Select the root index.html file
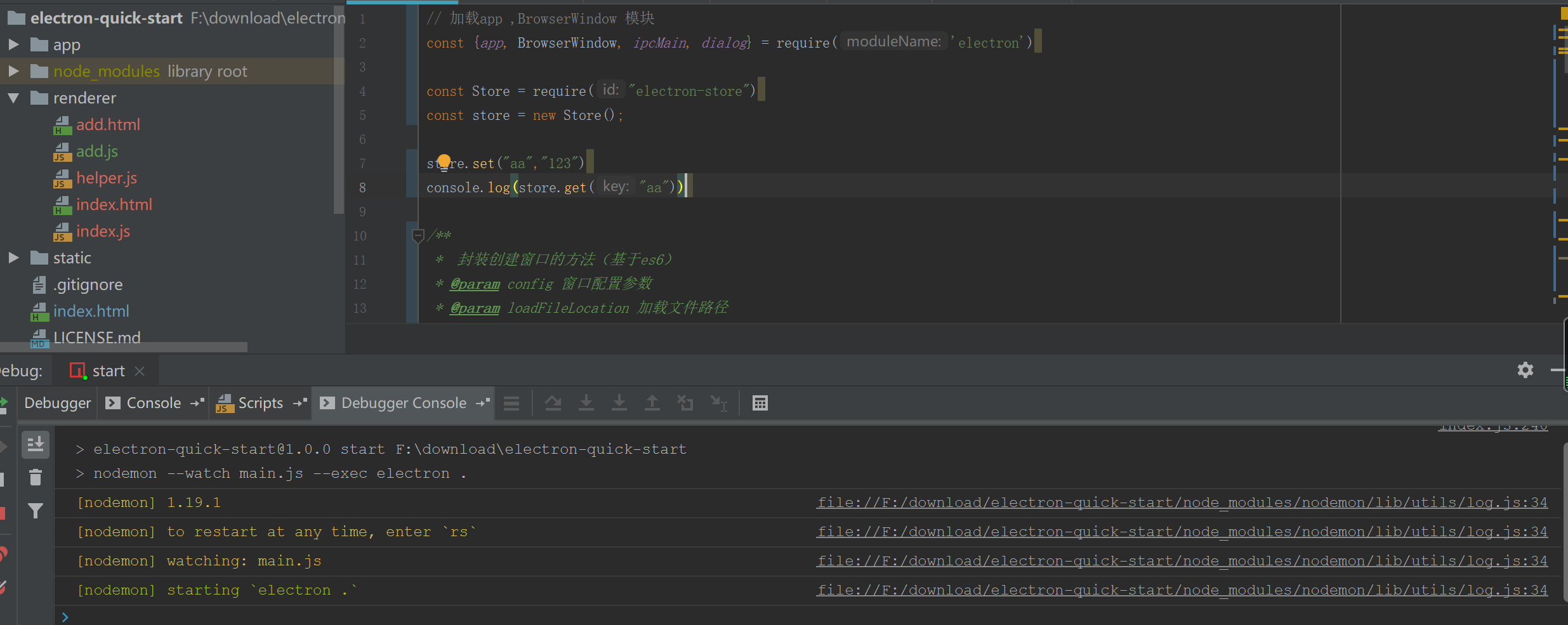This screenshot has width=1568, height=625. (x=91, y=312)
